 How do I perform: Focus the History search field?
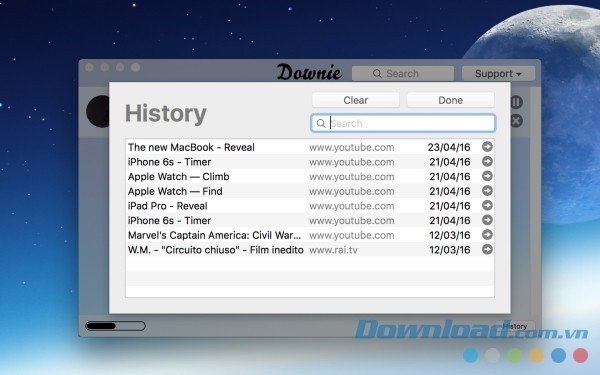[403, 123]
